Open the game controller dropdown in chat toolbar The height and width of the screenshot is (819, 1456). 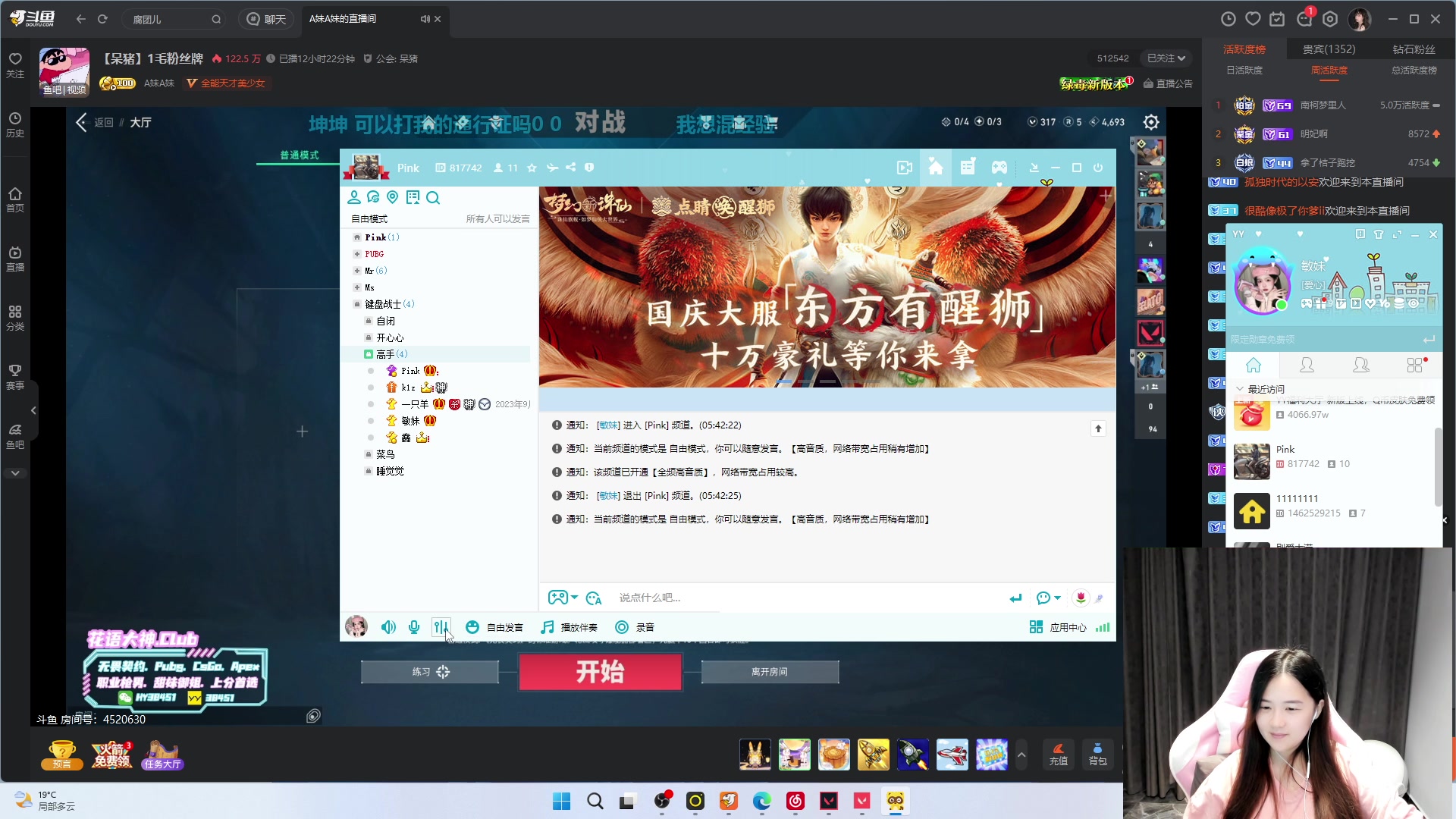(563, 598)
